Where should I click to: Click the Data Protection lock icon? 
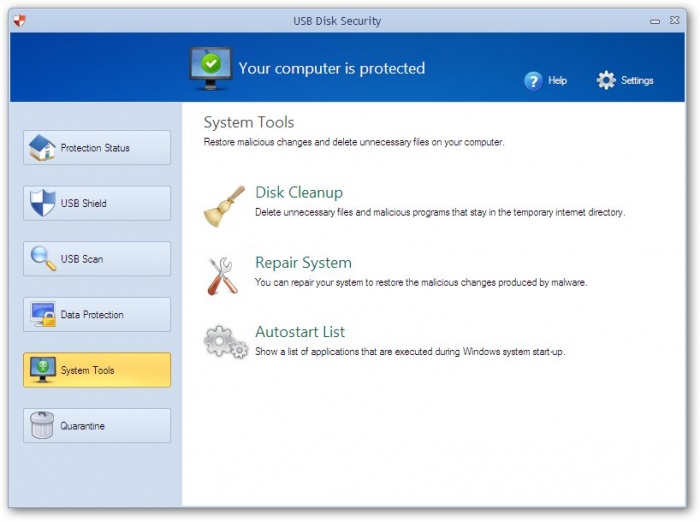[43, 315]
